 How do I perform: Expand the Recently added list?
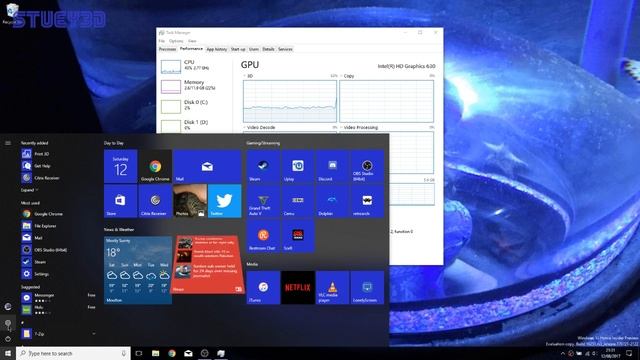coord(29,190)
